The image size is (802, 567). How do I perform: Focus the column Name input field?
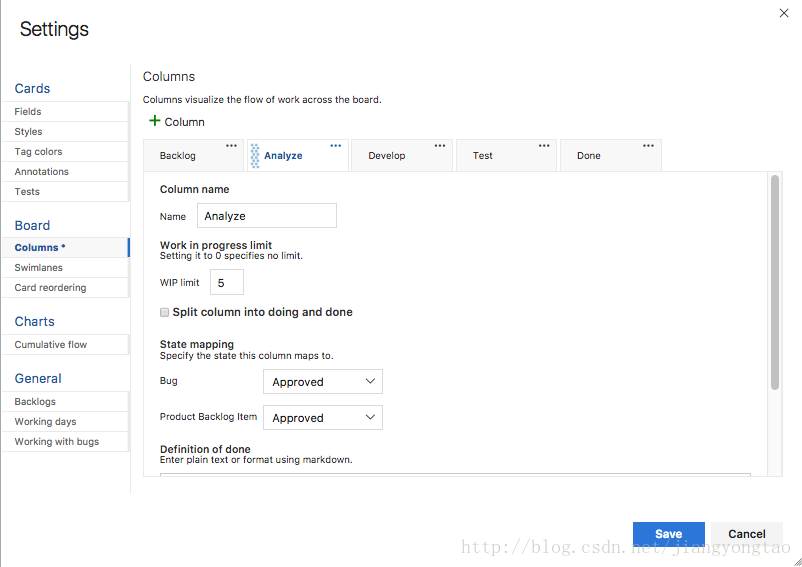point(267,216)
